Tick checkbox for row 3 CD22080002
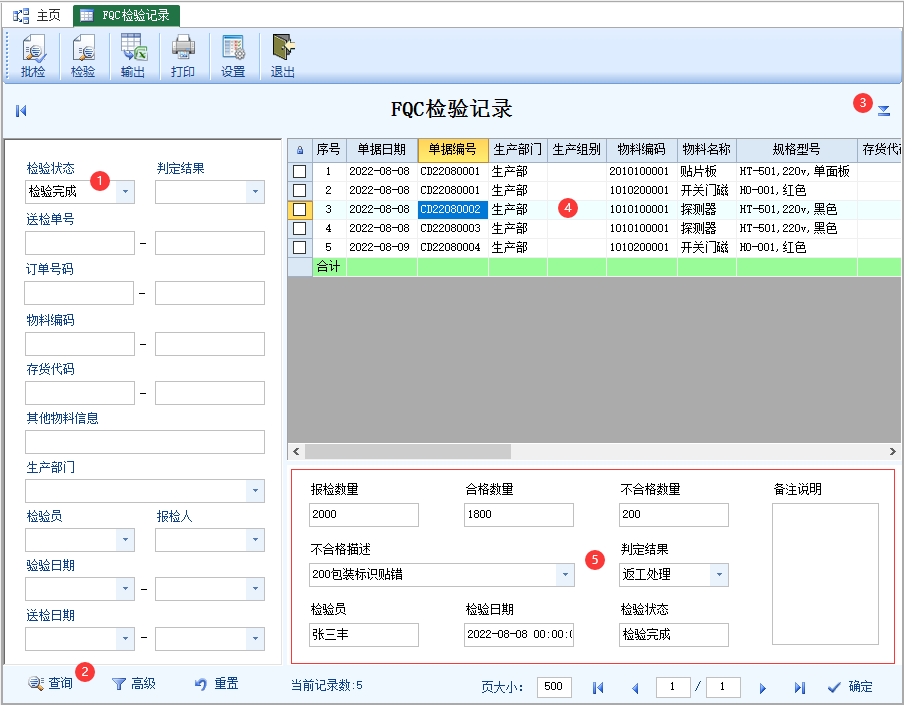The width and height of the screenshot is (904, 705). (300, 209)
